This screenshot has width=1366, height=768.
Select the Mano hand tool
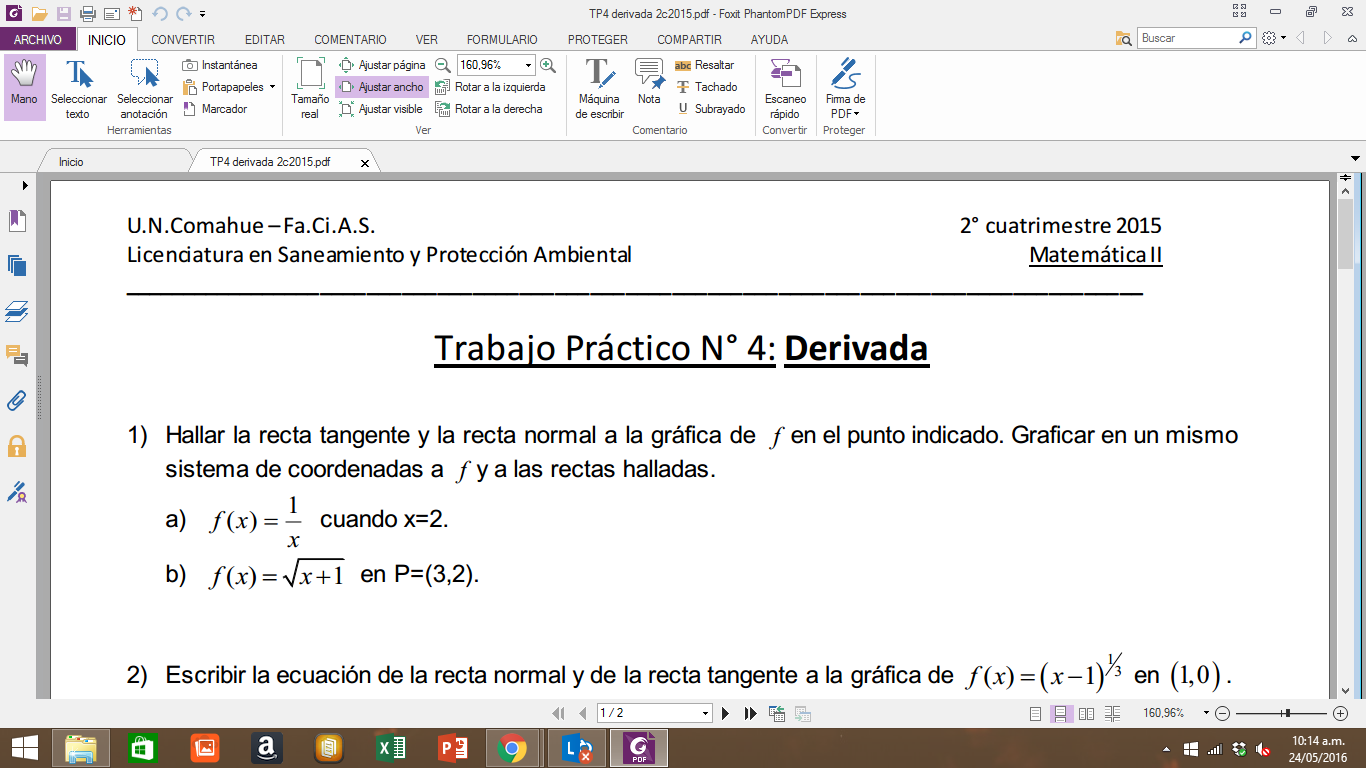coord(24,86)
